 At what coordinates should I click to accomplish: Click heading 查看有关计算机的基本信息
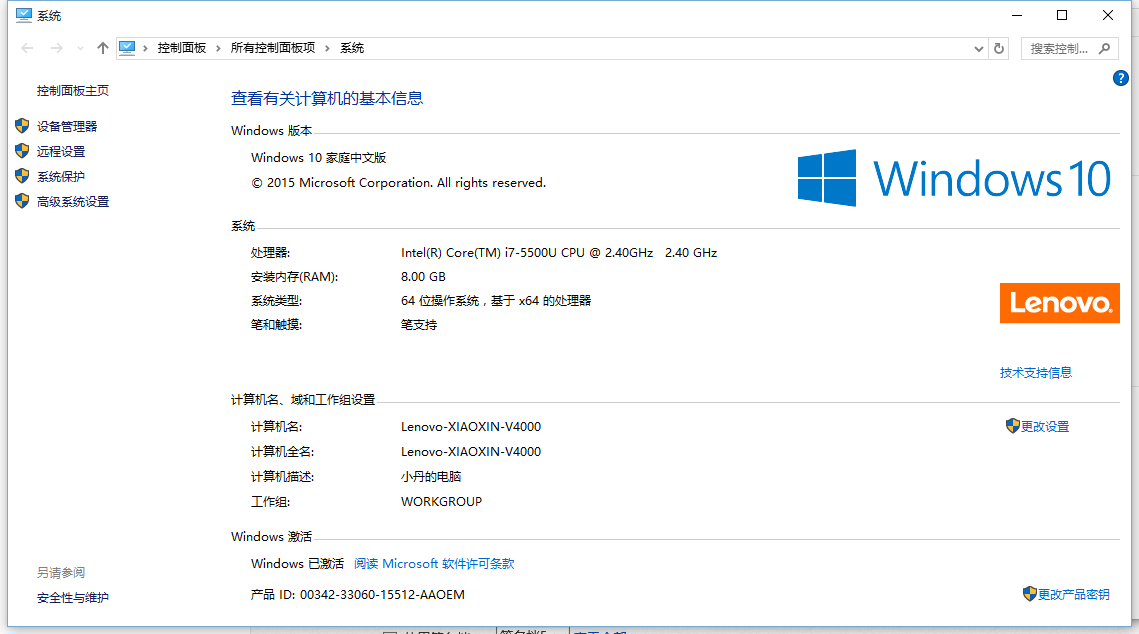pyautogui.click(x=327, y=98)
